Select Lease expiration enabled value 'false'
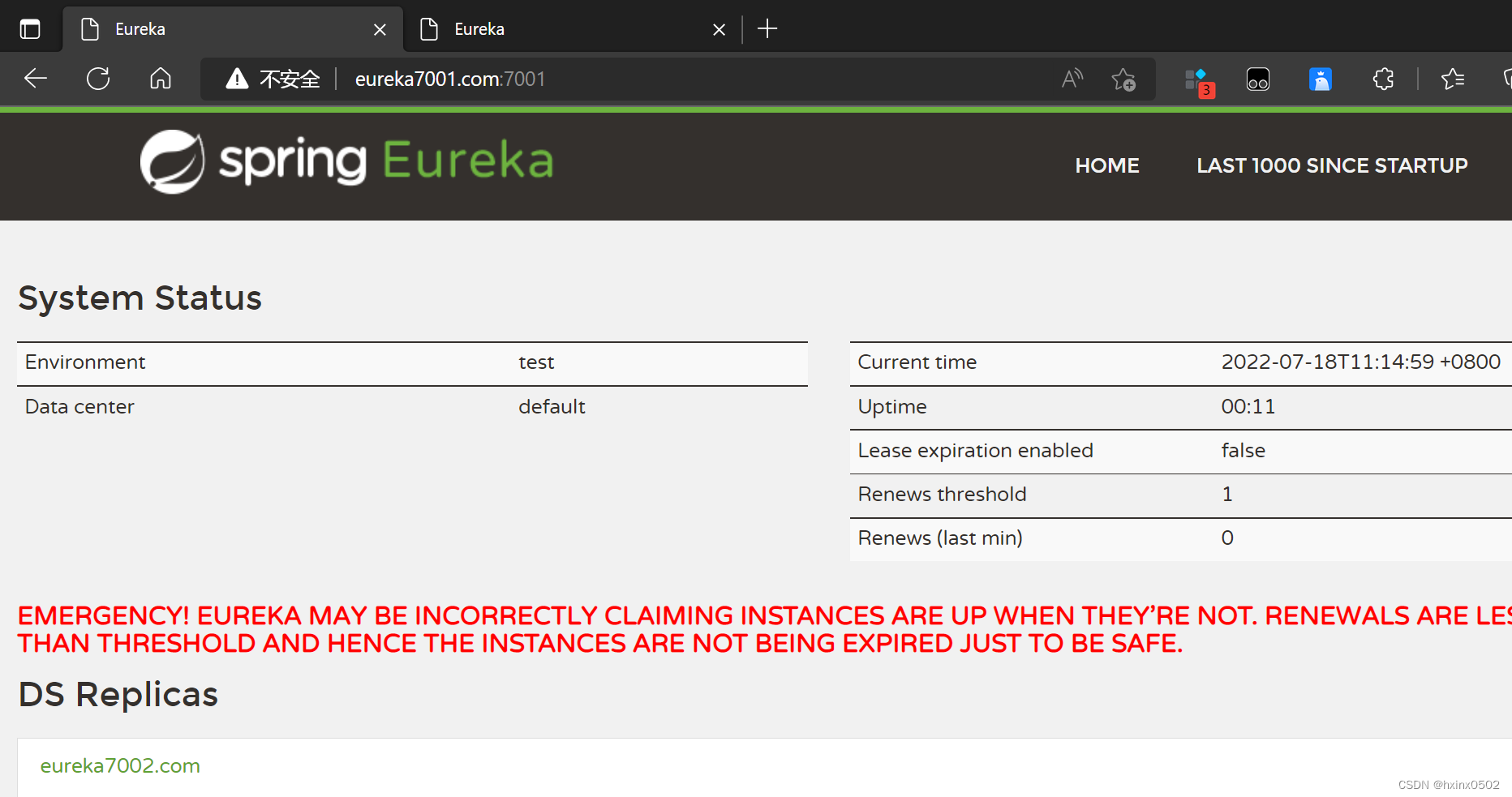The width and height of the screenshot is (1512, 797). 1243,450
